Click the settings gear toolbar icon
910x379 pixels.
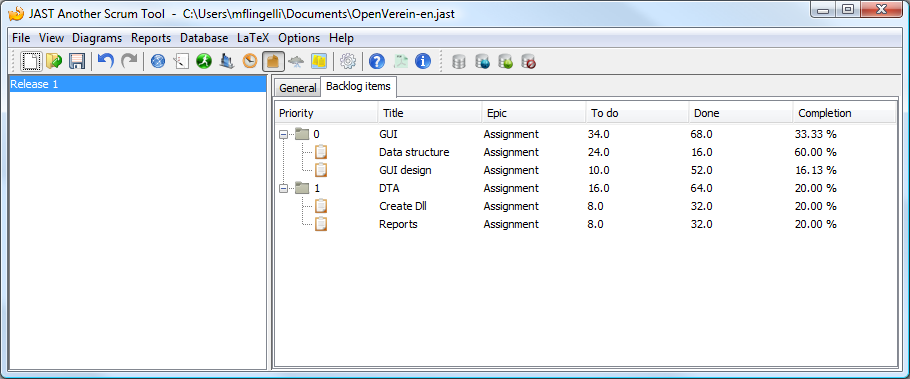pyautogui.click(x=348, y=61)
